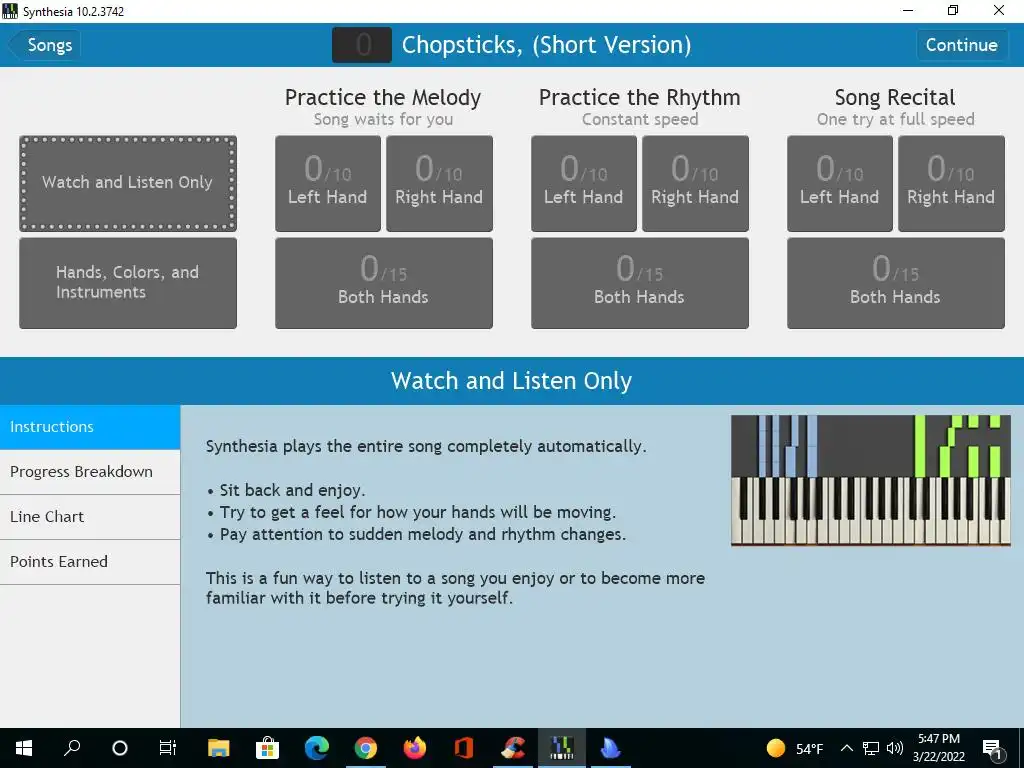Choose Practice the Rhythm Left Hand
Image resolution: width=1024 pixels, height=768 pixels.
[584, 183]
